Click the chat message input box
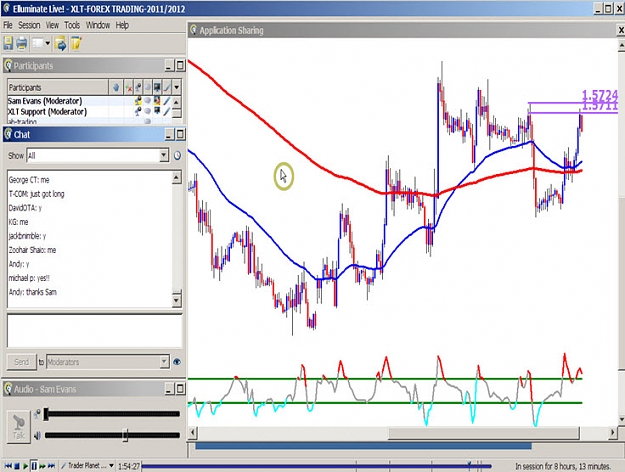Viewport: 625px width, 472px height. tap(94, 331)
